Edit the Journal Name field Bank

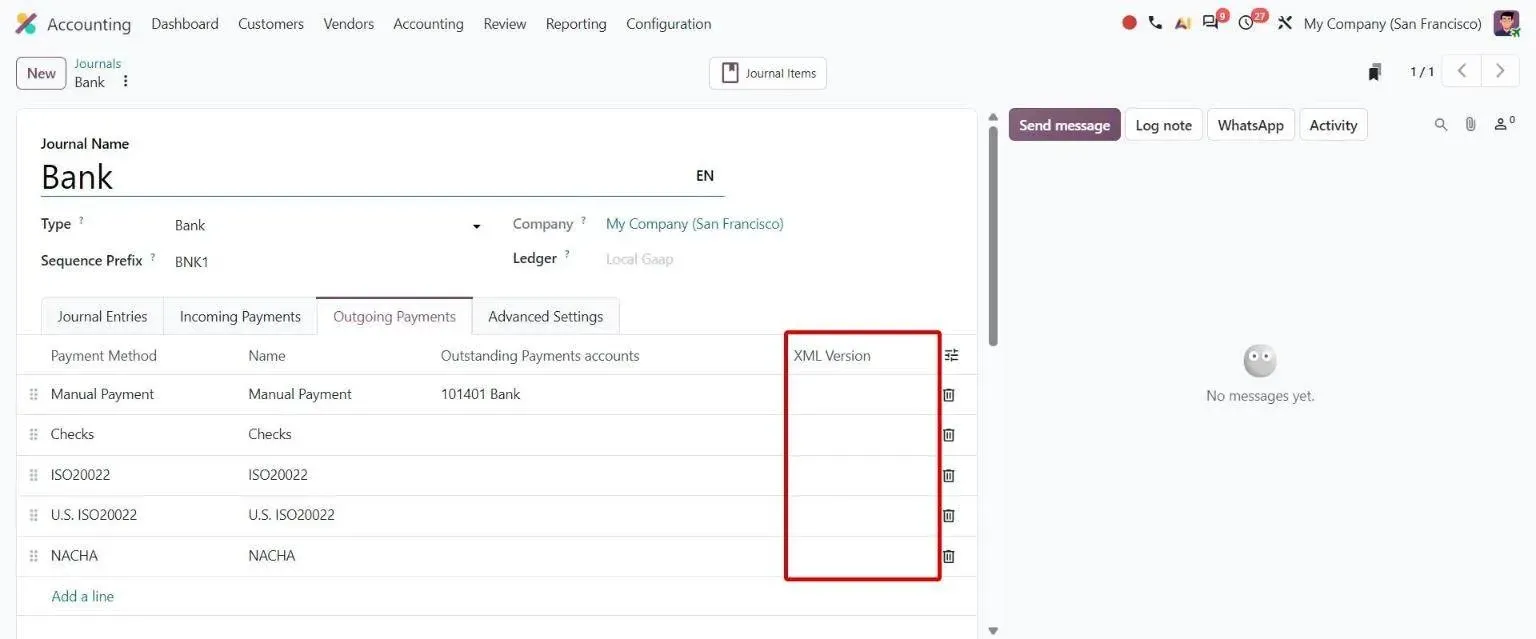[360, 177]
